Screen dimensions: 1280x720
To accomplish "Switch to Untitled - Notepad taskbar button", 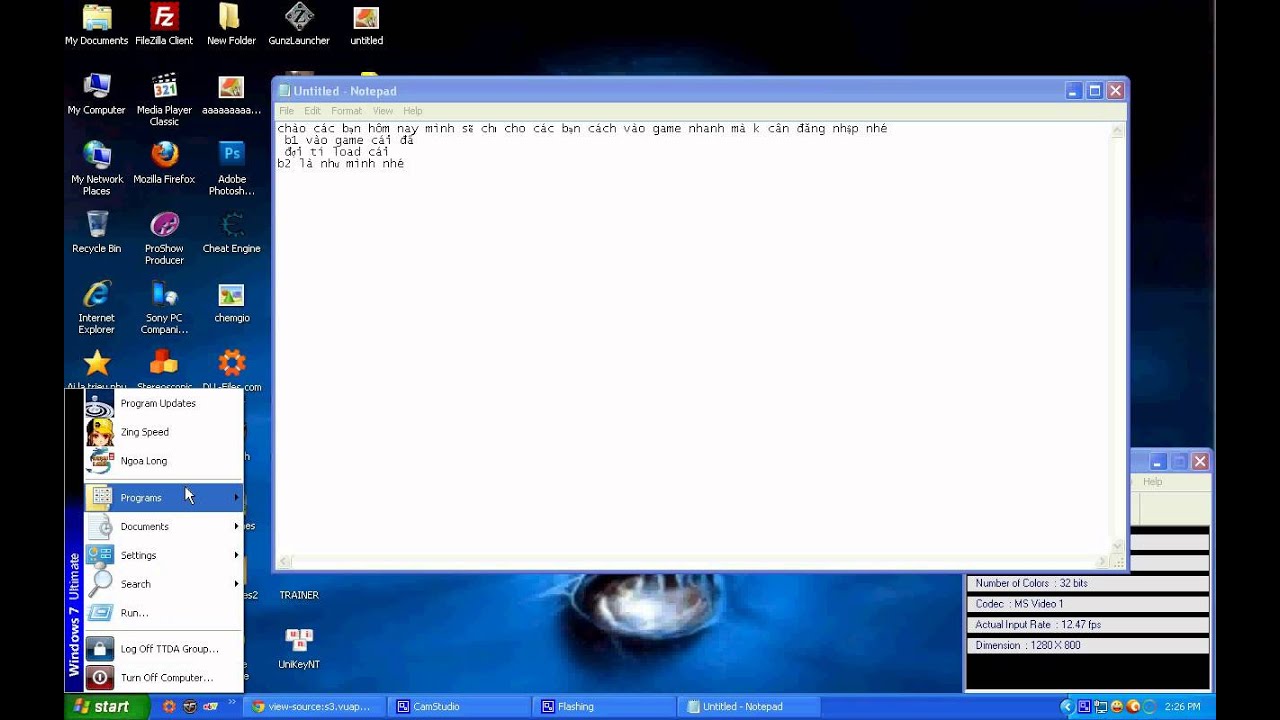I will pos(748,706).
